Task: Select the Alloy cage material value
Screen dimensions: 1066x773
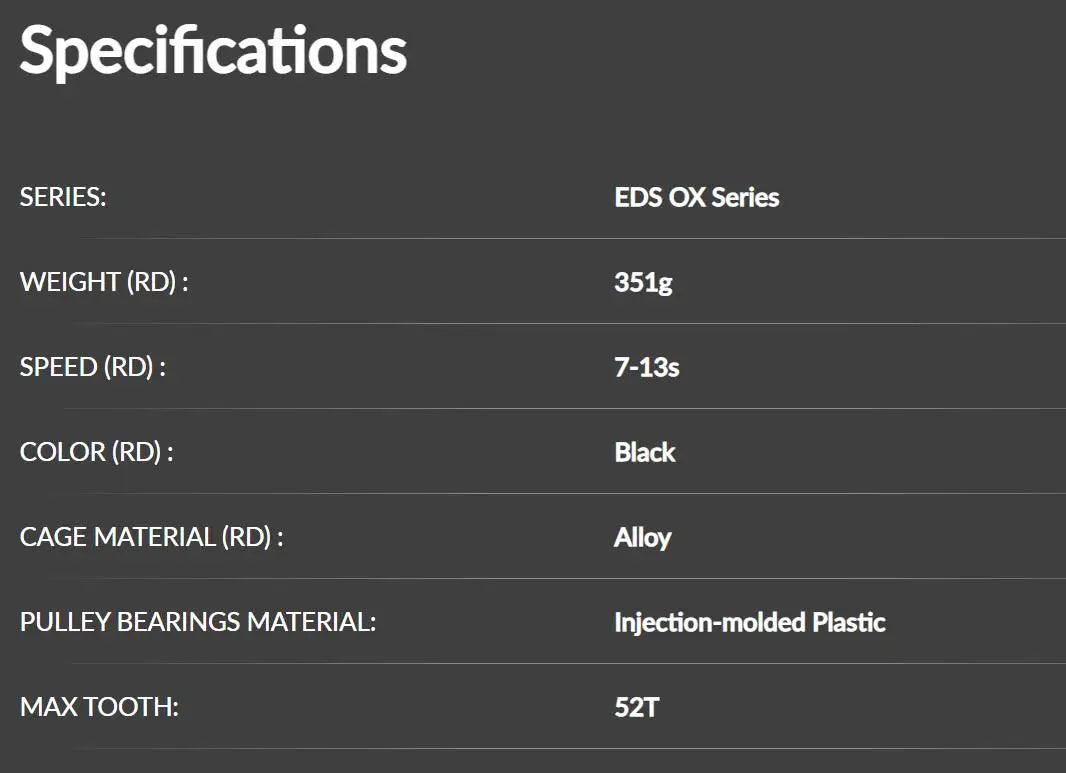Action: click(x=642, y=537)
